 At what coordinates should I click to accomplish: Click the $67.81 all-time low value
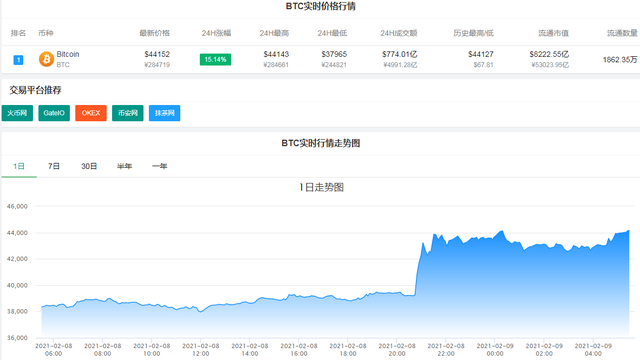click(484, 64)
